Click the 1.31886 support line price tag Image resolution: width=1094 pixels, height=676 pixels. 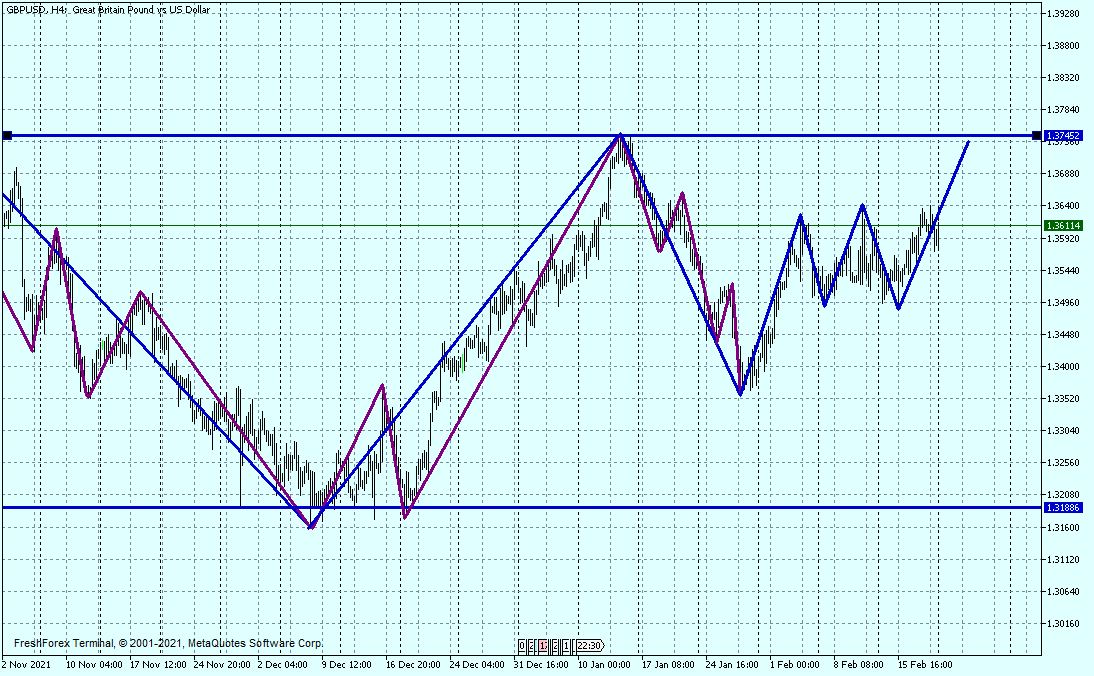tap(1063, 508)
